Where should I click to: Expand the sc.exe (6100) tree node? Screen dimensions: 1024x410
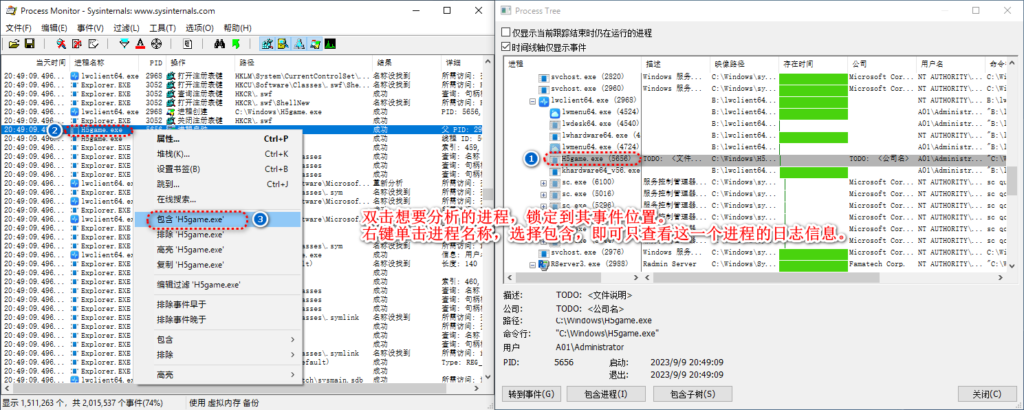click(543, 183)
